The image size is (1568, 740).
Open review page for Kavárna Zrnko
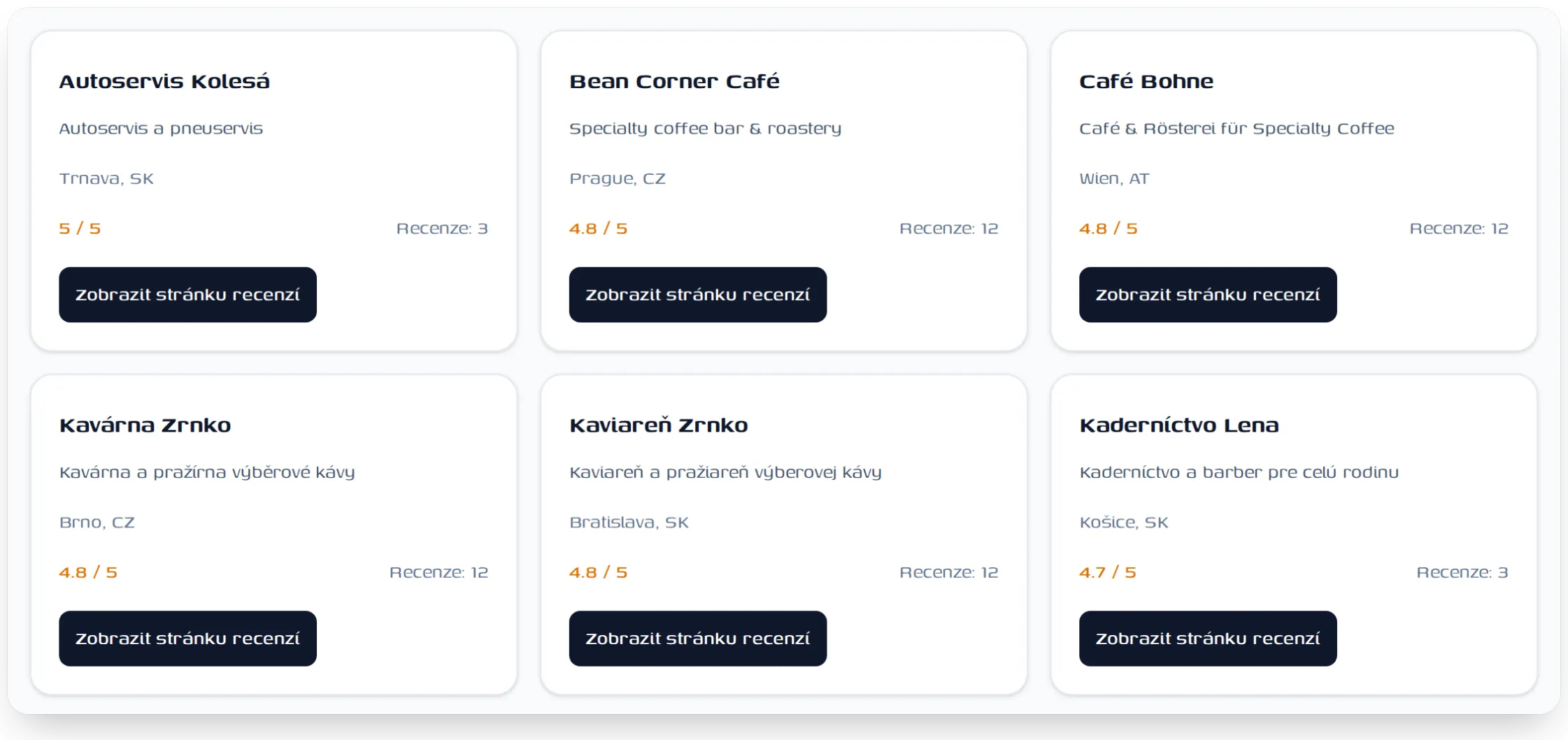[x=187, y=639]
